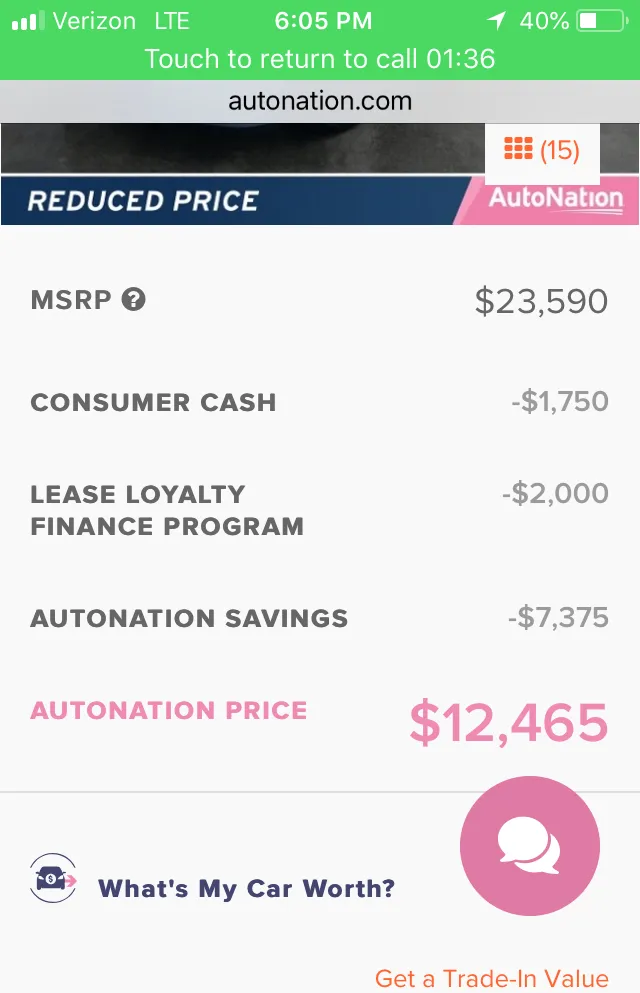Viewport: 640px width, 993px height.
Task: Open the MSRP help question mark
Action: [x=134, y=299]
